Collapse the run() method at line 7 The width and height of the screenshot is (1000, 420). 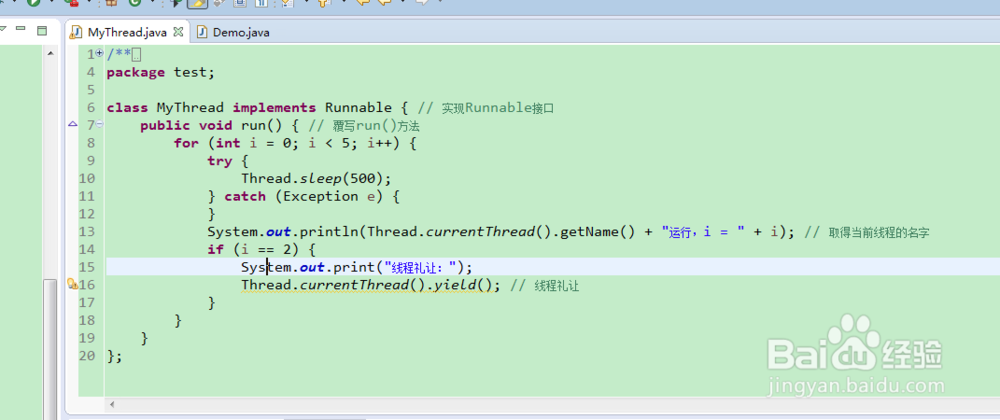[x=99, y=124]
